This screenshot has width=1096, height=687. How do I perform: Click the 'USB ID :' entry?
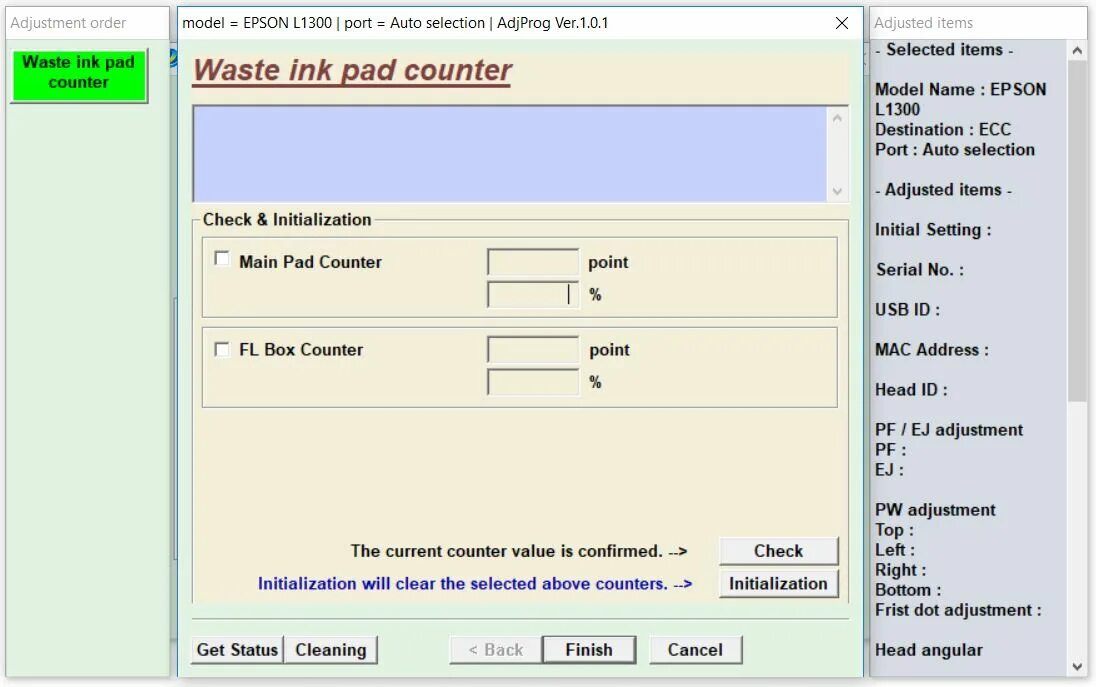[x=907, y=310]
